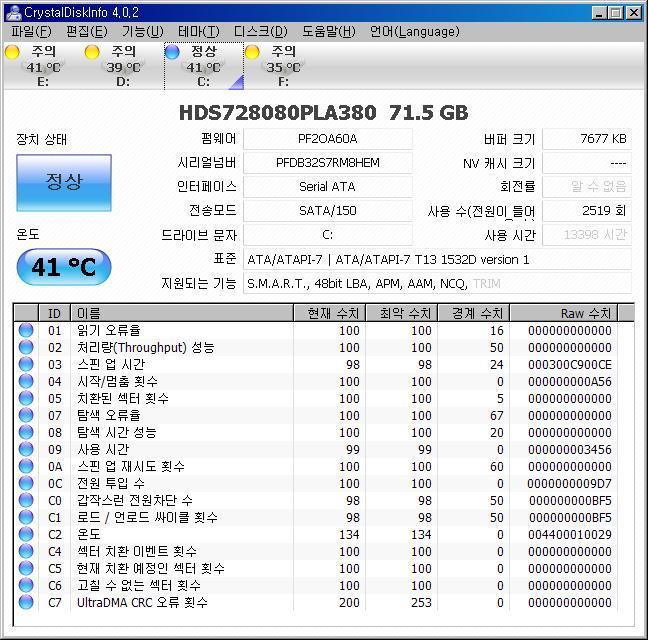The height and width of the screenshot is (640, 648).
Task: Click status orb for attribute 09 사용 시간
Action: click(26, 449)
